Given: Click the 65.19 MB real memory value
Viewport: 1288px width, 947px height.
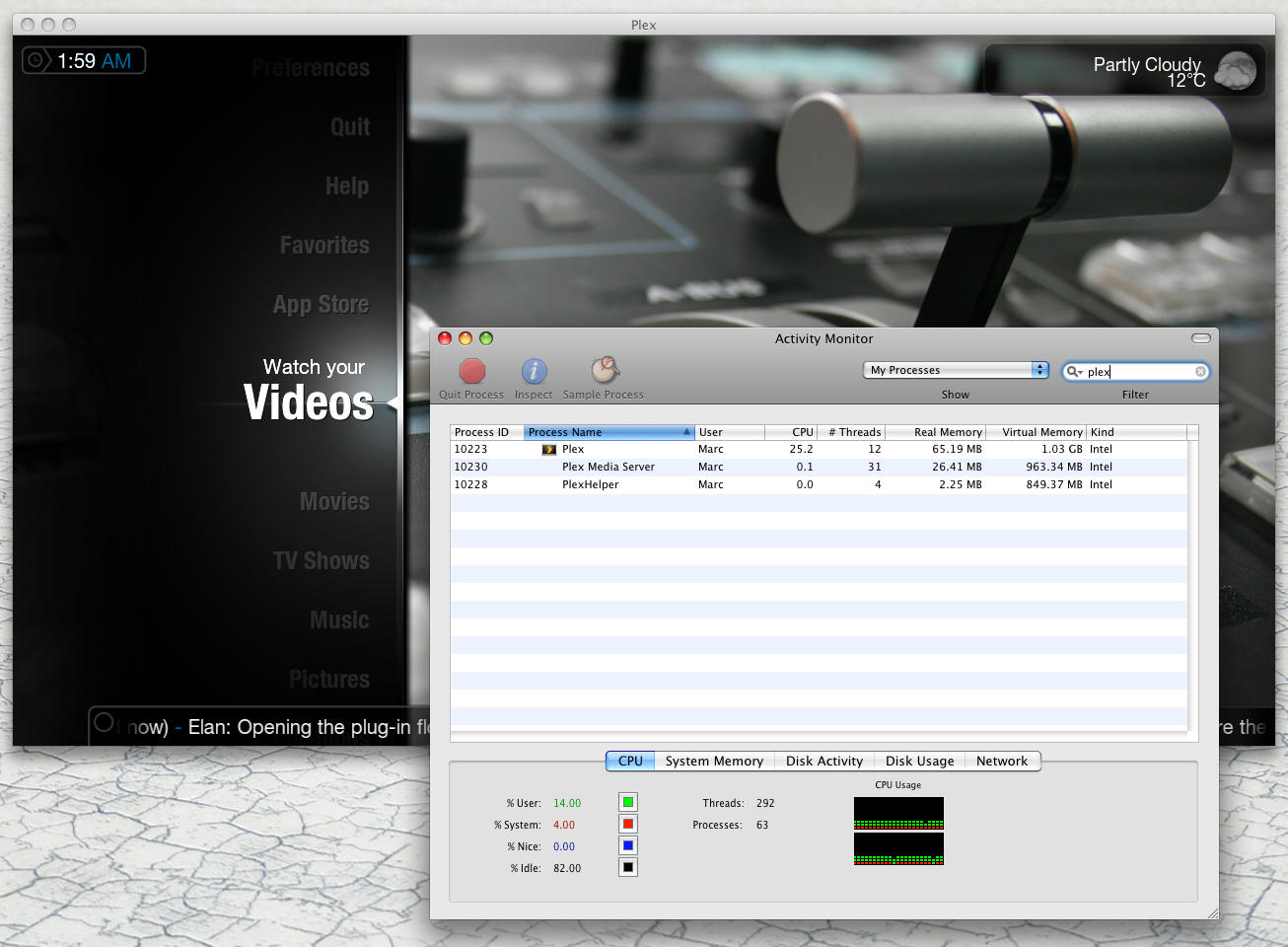Looking at the screenshot, I should click(957, 450).
